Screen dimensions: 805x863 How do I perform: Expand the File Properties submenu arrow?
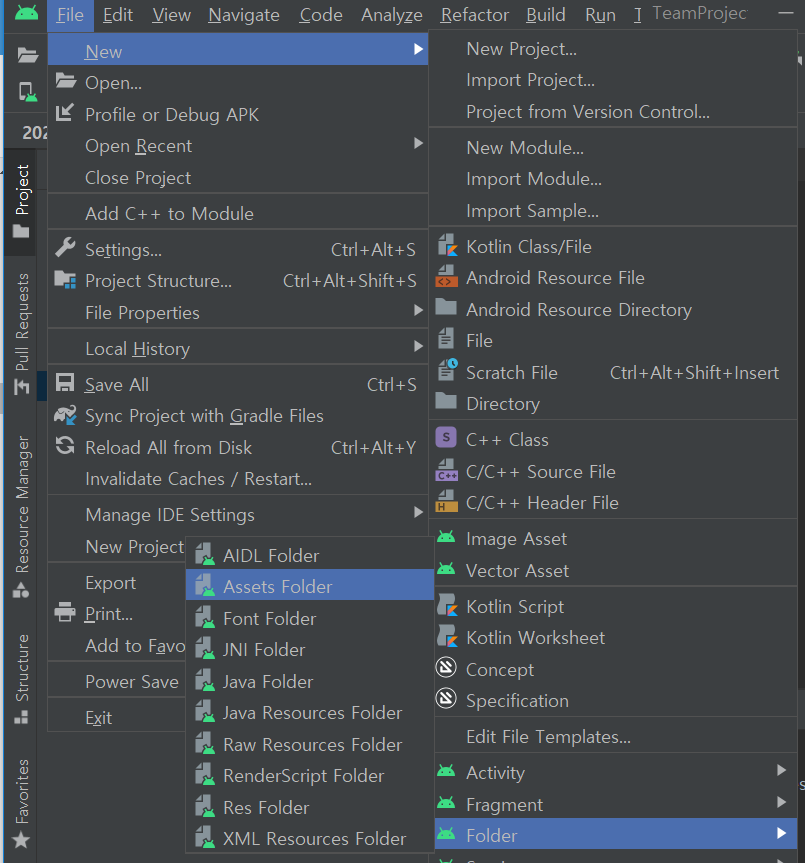[x=419, y=310]
